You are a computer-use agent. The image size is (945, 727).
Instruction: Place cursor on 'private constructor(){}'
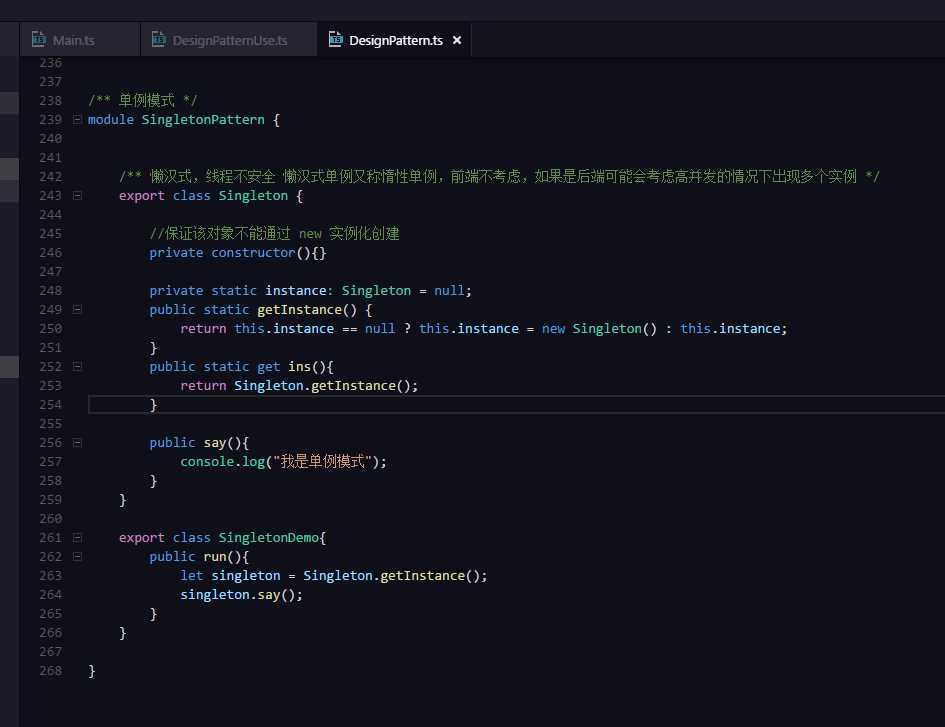[x=237, y=253]
